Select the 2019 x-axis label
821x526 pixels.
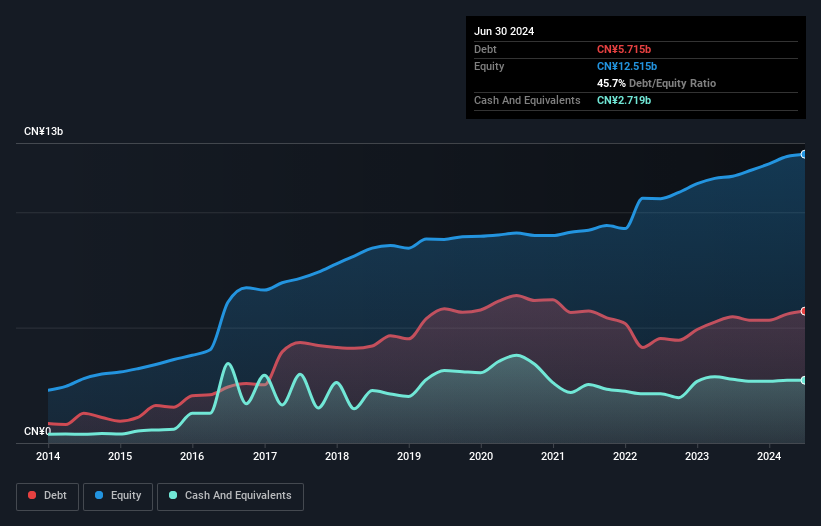click(409, 456)
